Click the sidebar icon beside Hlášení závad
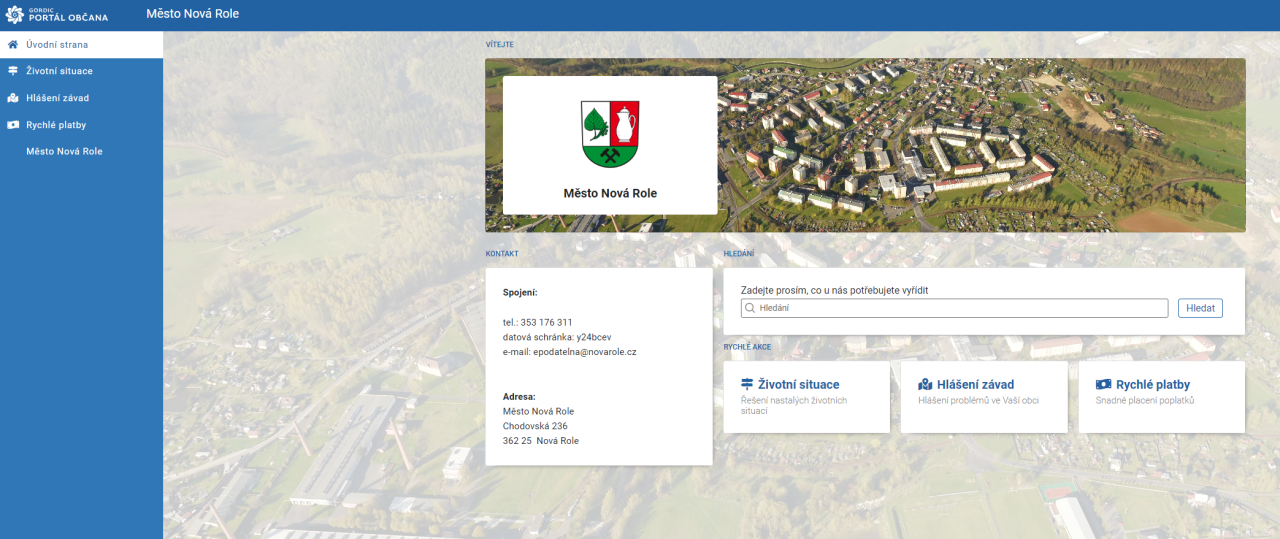This screenshot has height=539, width=1280. (13, 98)
